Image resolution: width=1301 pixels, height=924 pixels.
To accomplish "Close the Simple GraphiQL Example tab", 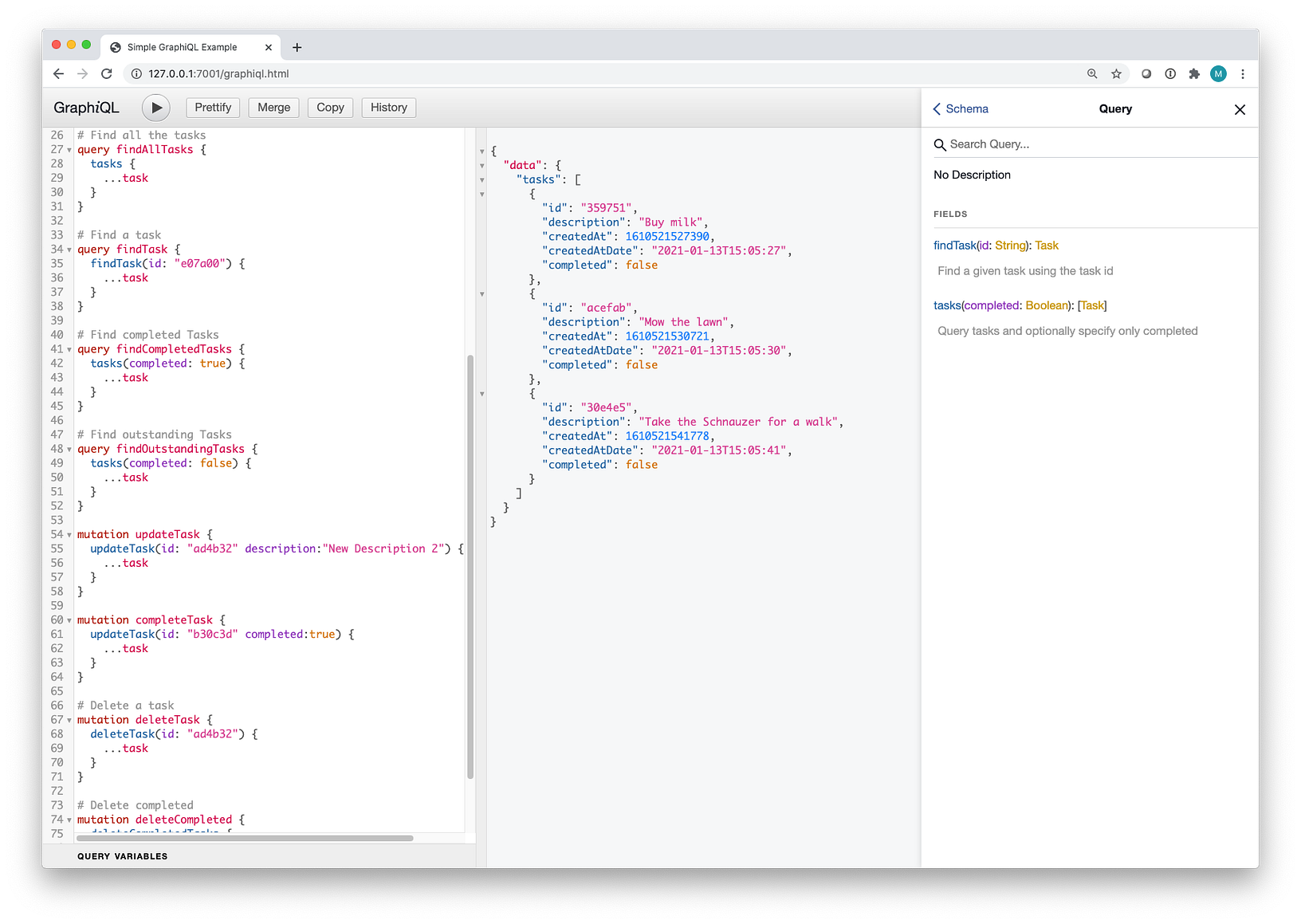I will click(x=268, y=47).
